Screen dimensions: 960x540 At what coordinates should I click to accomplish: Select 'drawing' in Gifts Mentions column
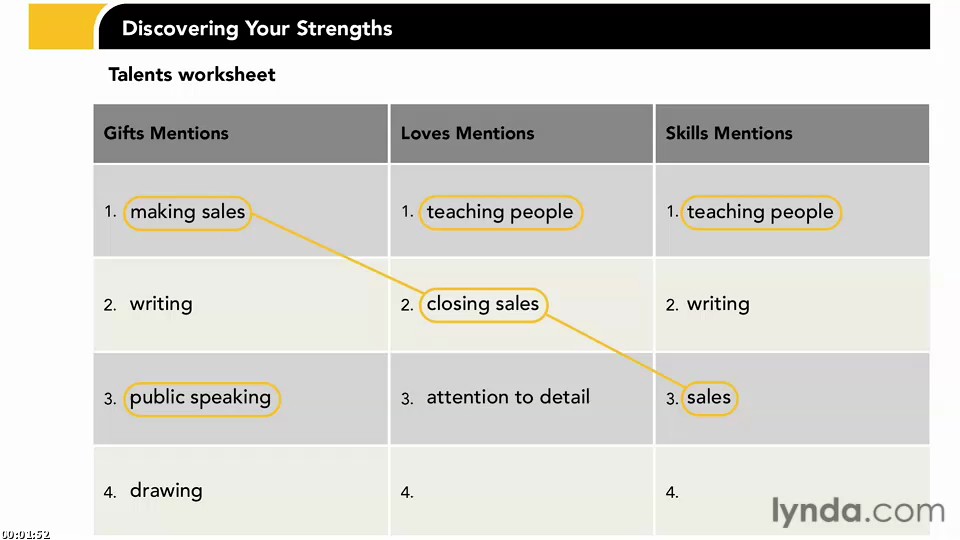(166, 490)
